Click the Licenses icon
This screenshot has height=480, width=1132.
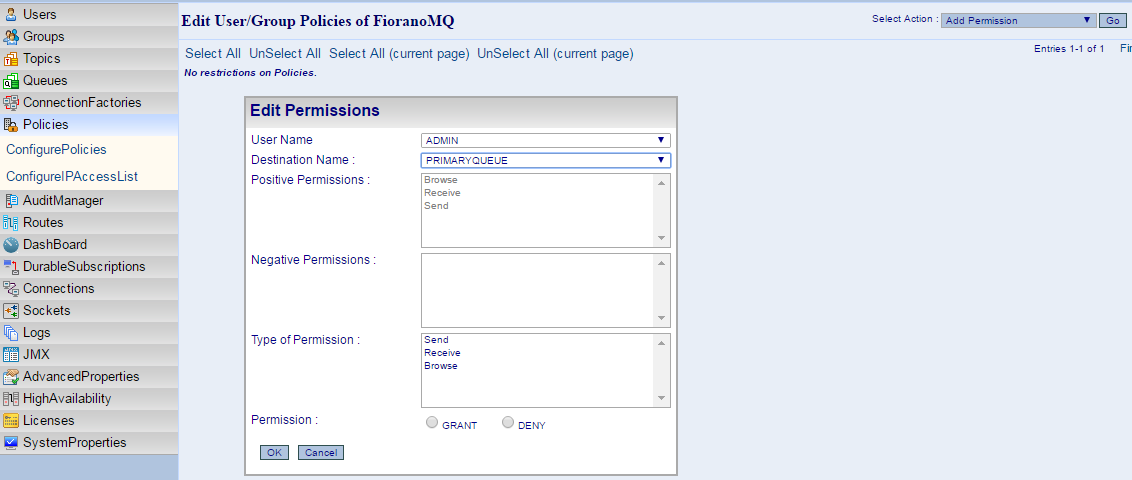(x=11, y=420)
